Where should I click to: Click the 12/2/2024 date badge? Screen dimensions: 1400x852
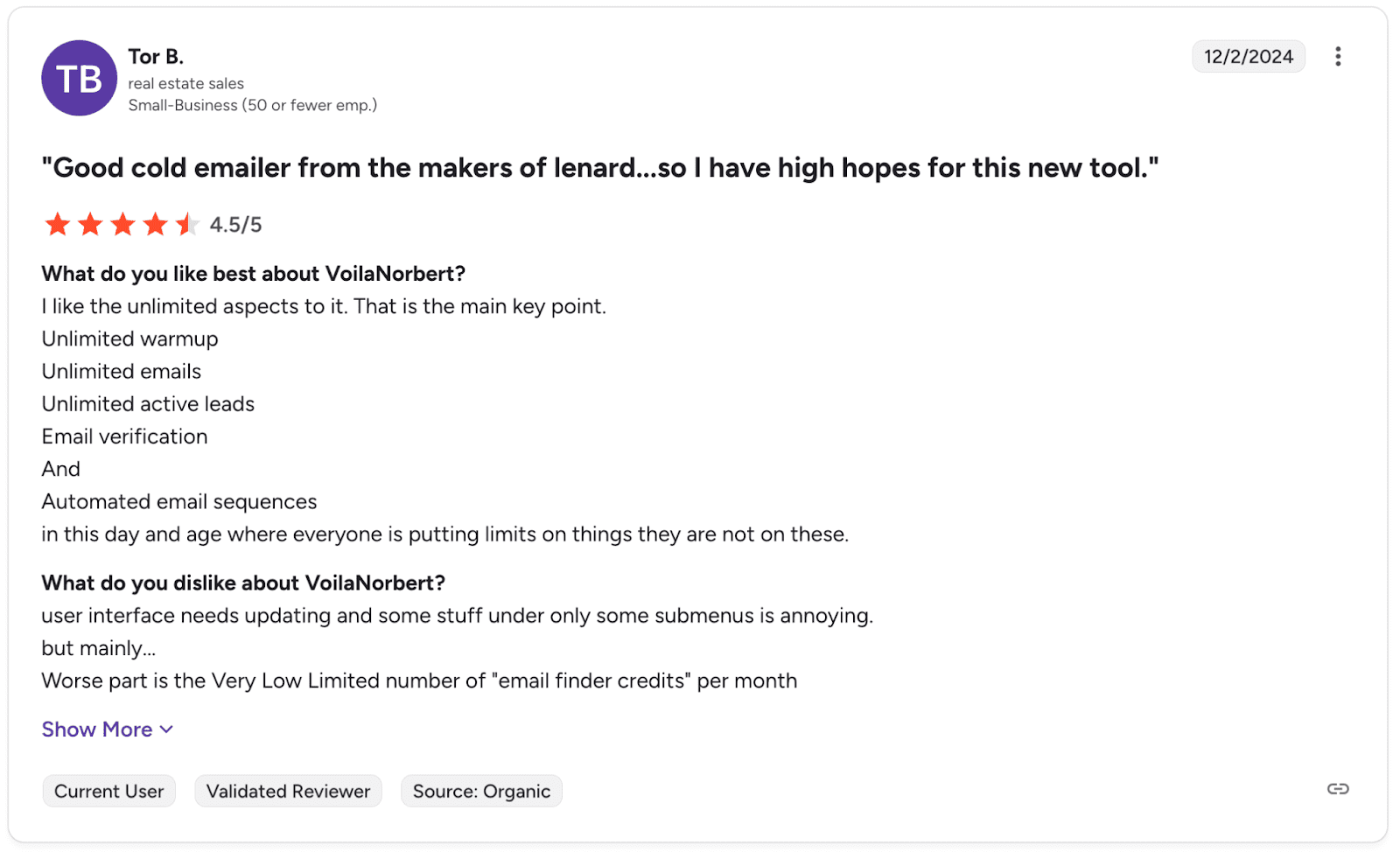tap(1248, 57)
